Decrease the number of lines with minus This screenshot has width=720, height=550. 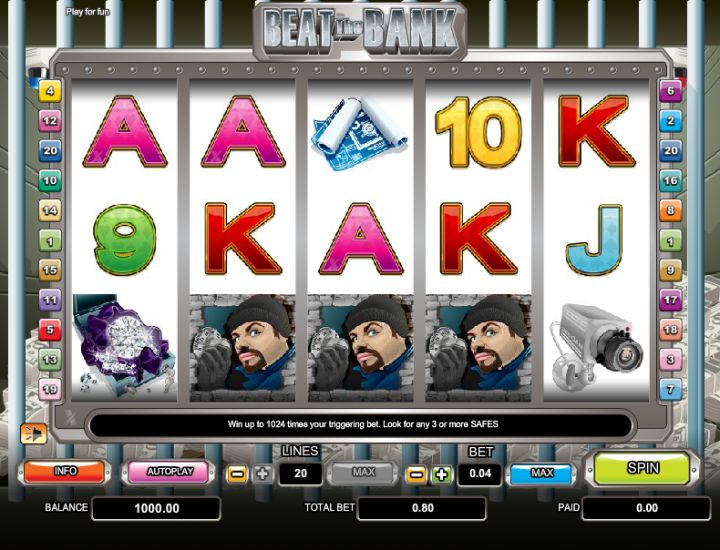click(237, 474)
